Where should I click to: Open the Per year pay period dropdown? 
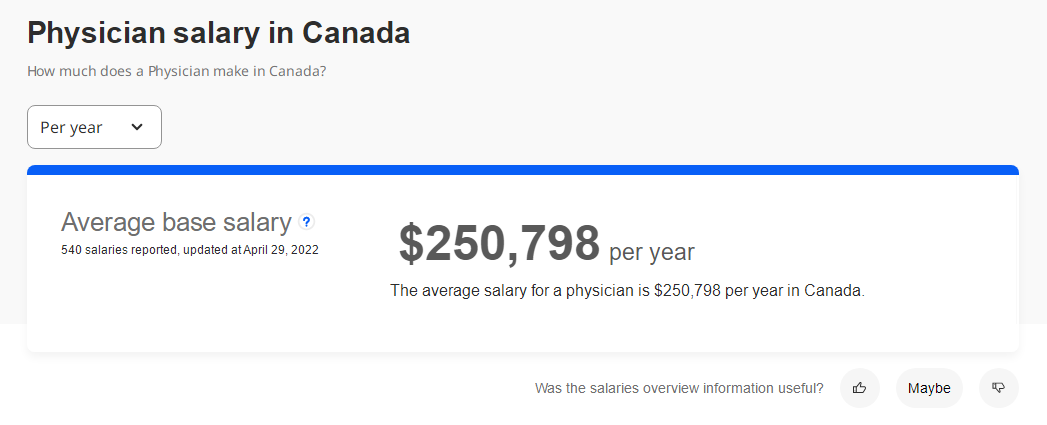point(94,127)
